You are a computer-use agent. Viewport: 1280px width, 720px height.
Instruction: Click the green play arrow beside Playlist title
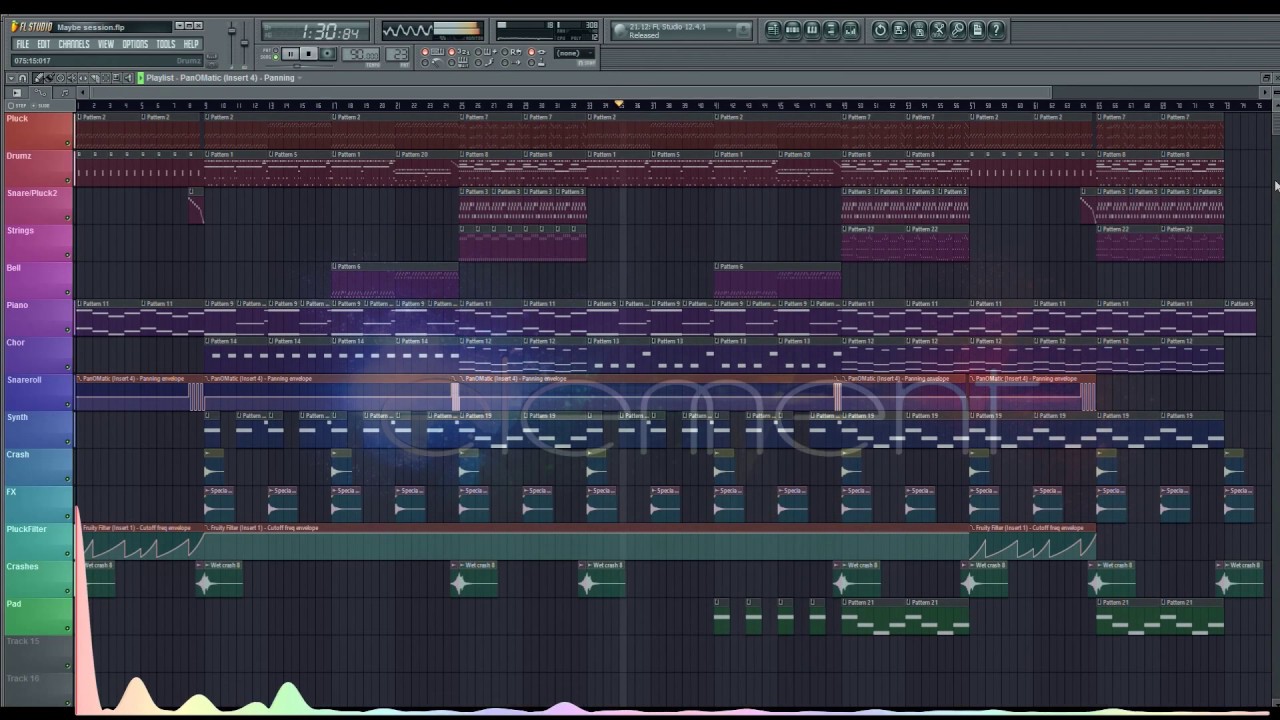(x=140, y=78)
